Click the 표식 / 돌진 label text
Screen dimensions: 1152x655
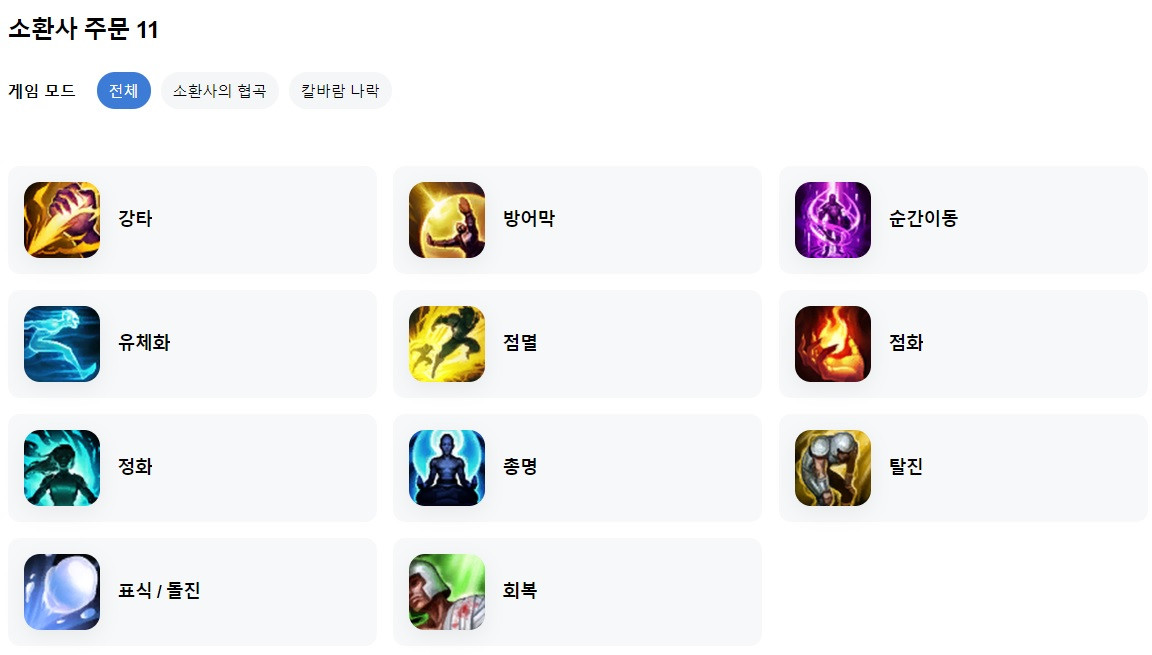pos(159,590)
